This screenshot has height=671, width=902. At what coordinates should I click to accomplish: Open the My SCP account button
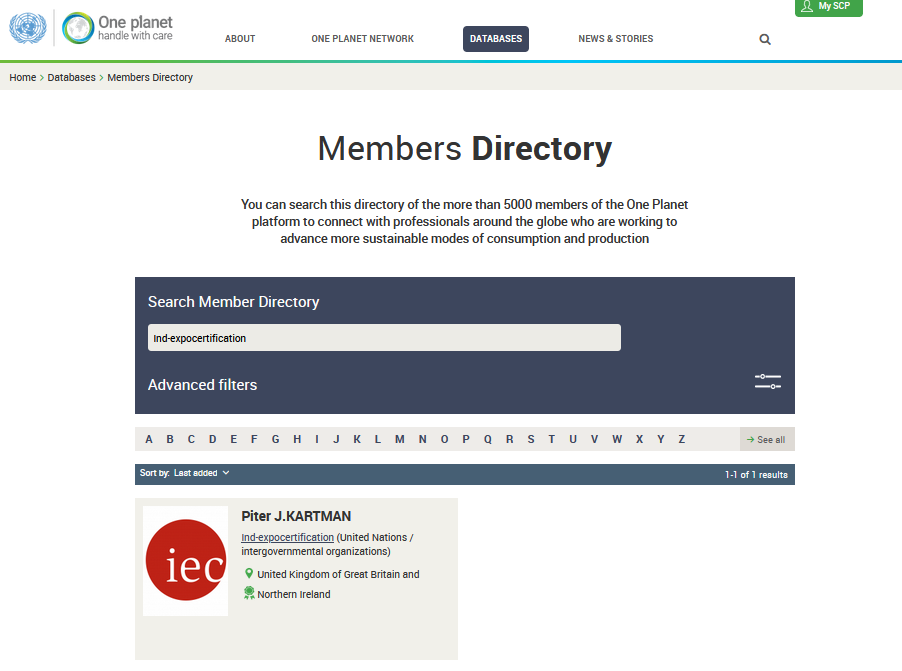(828, 7)
